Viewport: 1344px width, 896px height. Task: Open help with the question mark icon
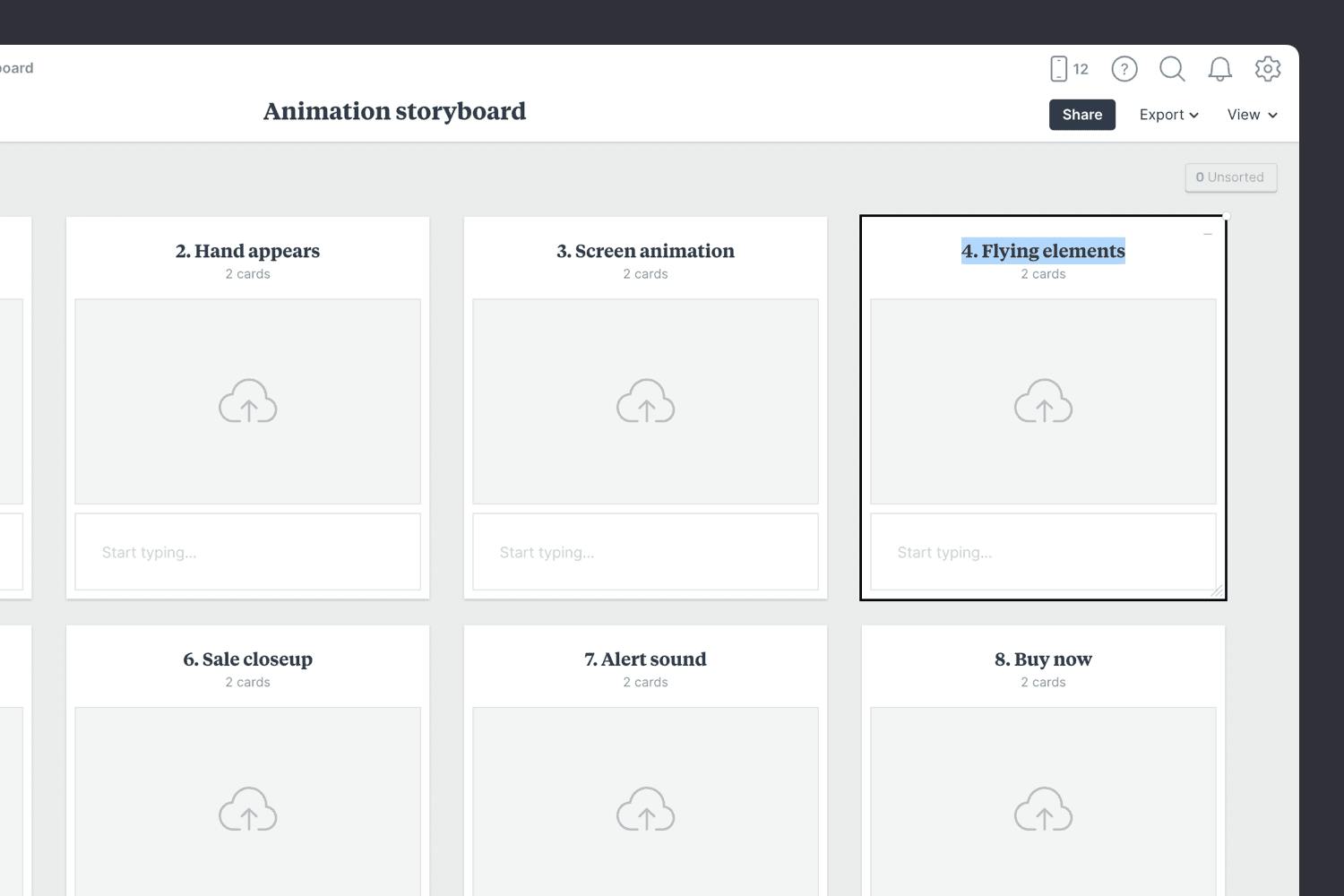(1124, 69)
